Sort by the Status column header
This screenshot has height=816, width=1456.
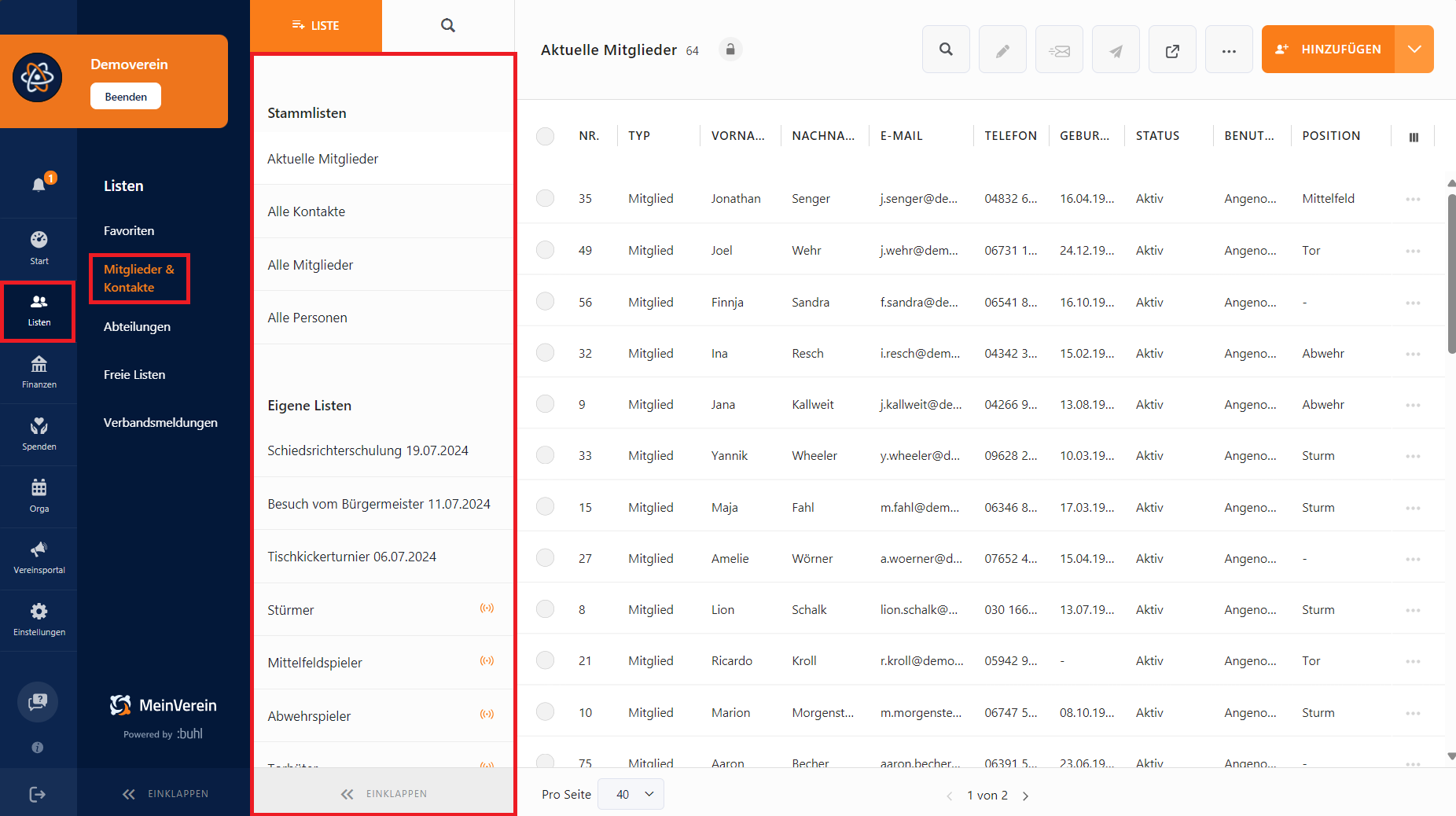1157,136
